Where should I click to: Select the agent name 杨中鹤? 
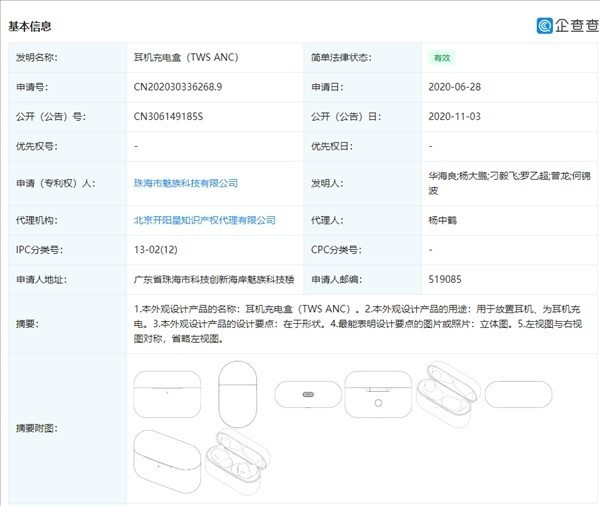(442, 220)
